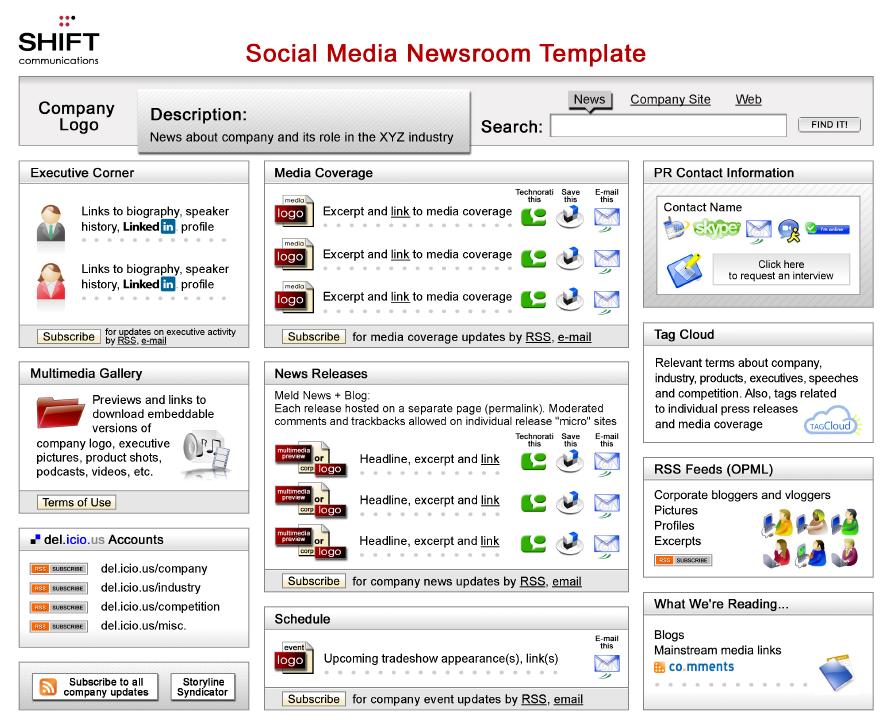Open the Terms of Use button
Viewport: 891px width, 726px height.
click(77, 502)
